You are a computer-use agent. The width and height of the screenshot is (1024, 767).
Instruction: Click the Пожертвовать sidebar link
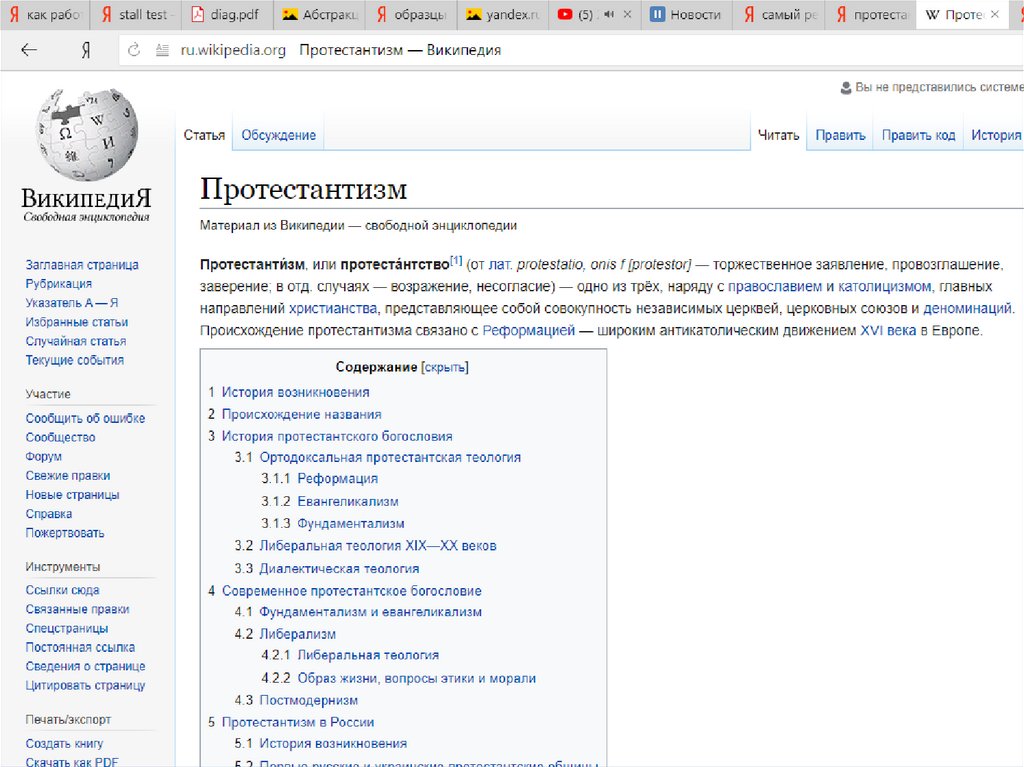65,533
